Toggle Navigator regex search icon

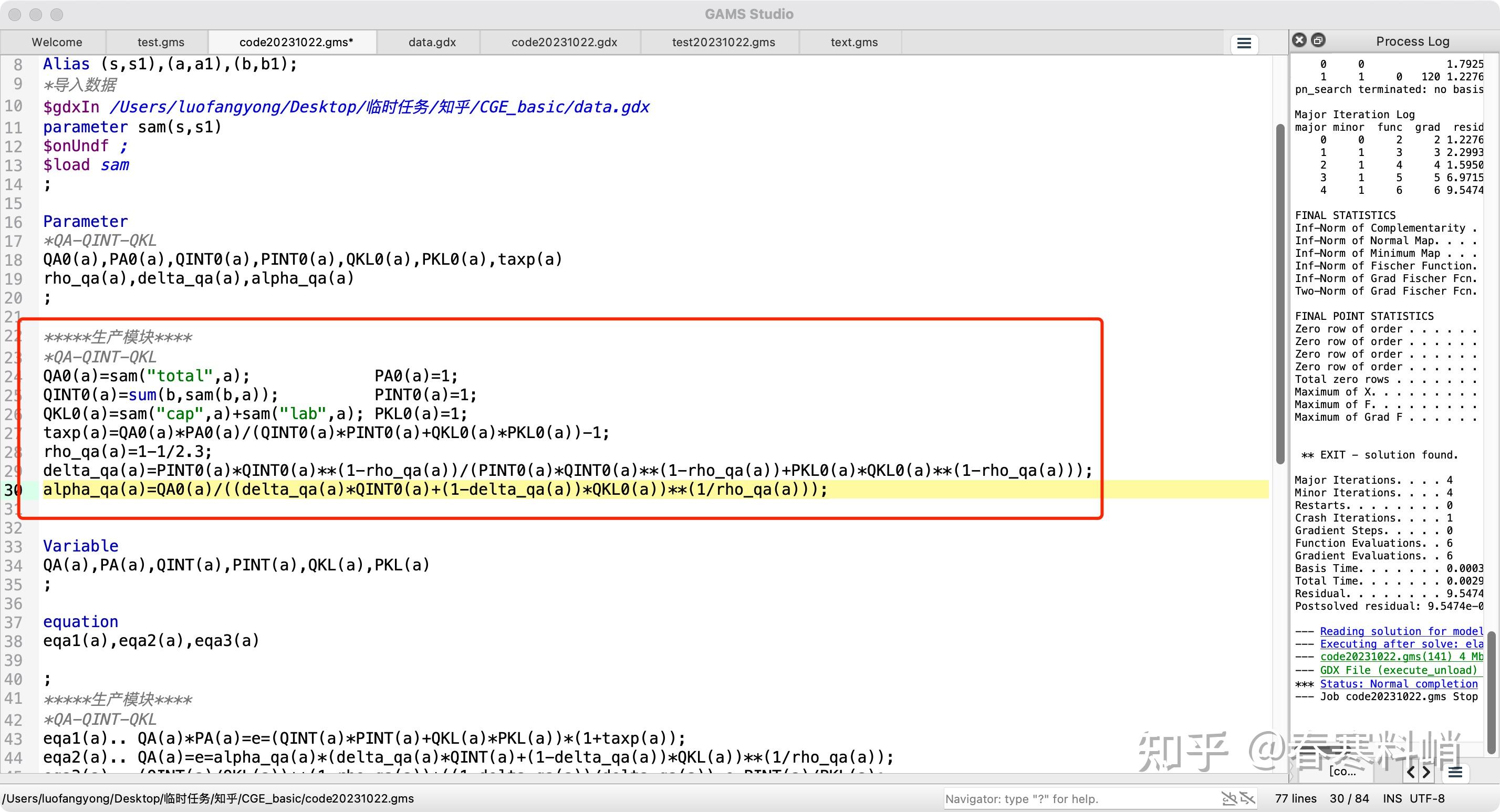(1228, 798)
